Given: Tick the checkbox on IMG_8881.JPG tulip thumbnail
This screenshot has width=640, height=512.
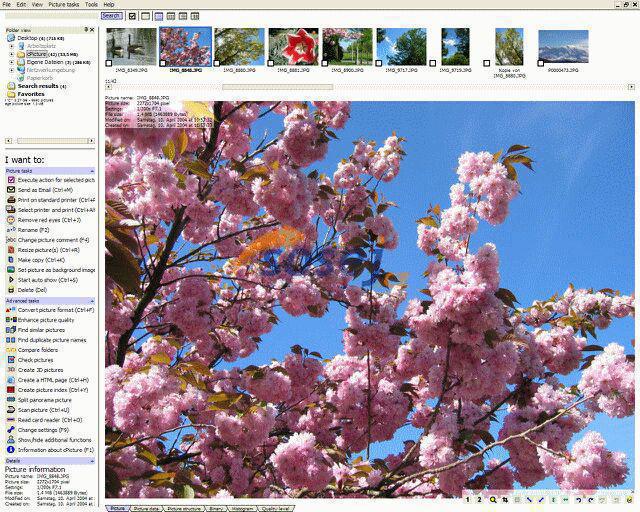Looking at the screenshot, I should click(x=271, y=63).
